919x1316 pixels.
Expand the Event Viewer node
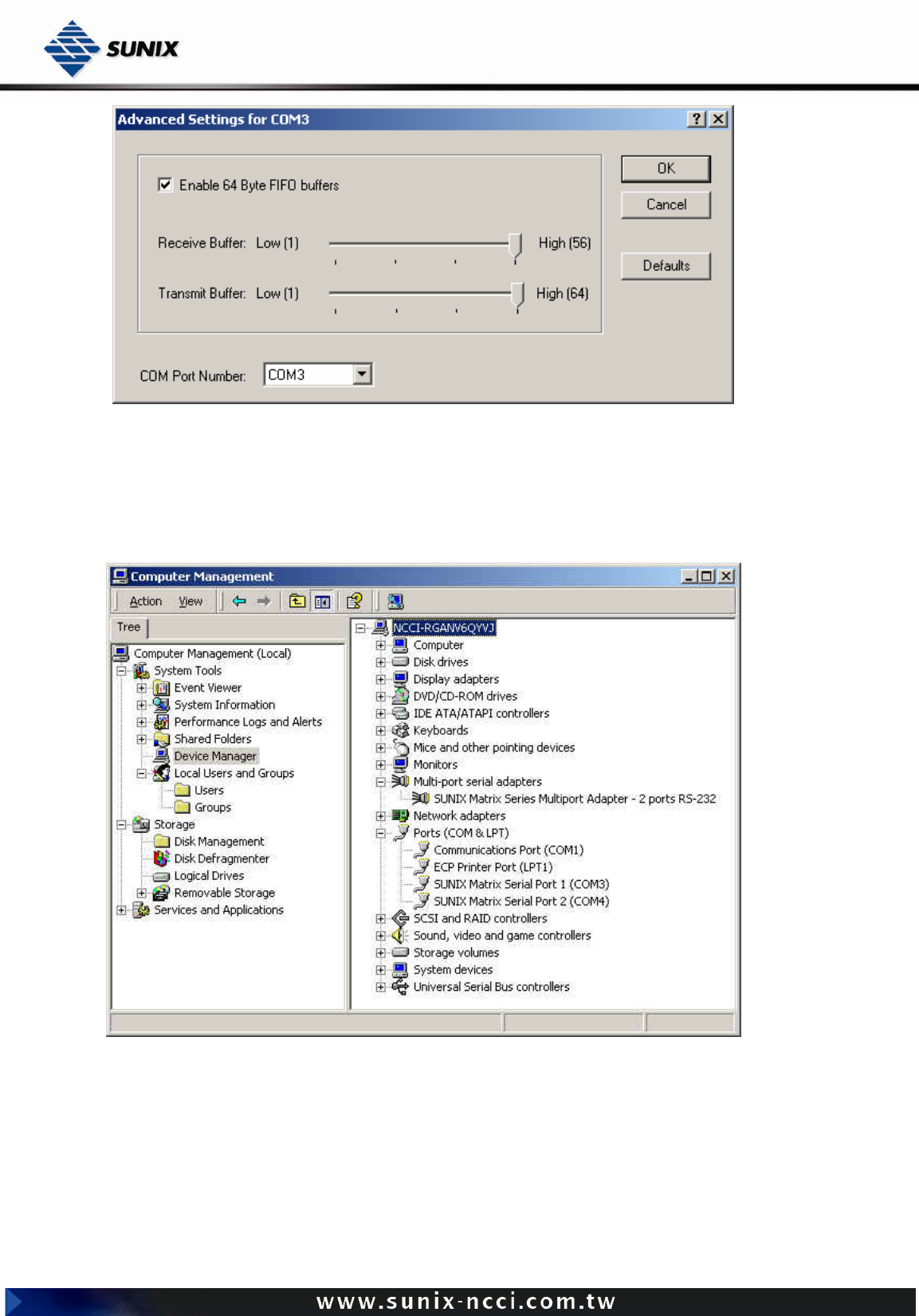(x=142, y=688)
